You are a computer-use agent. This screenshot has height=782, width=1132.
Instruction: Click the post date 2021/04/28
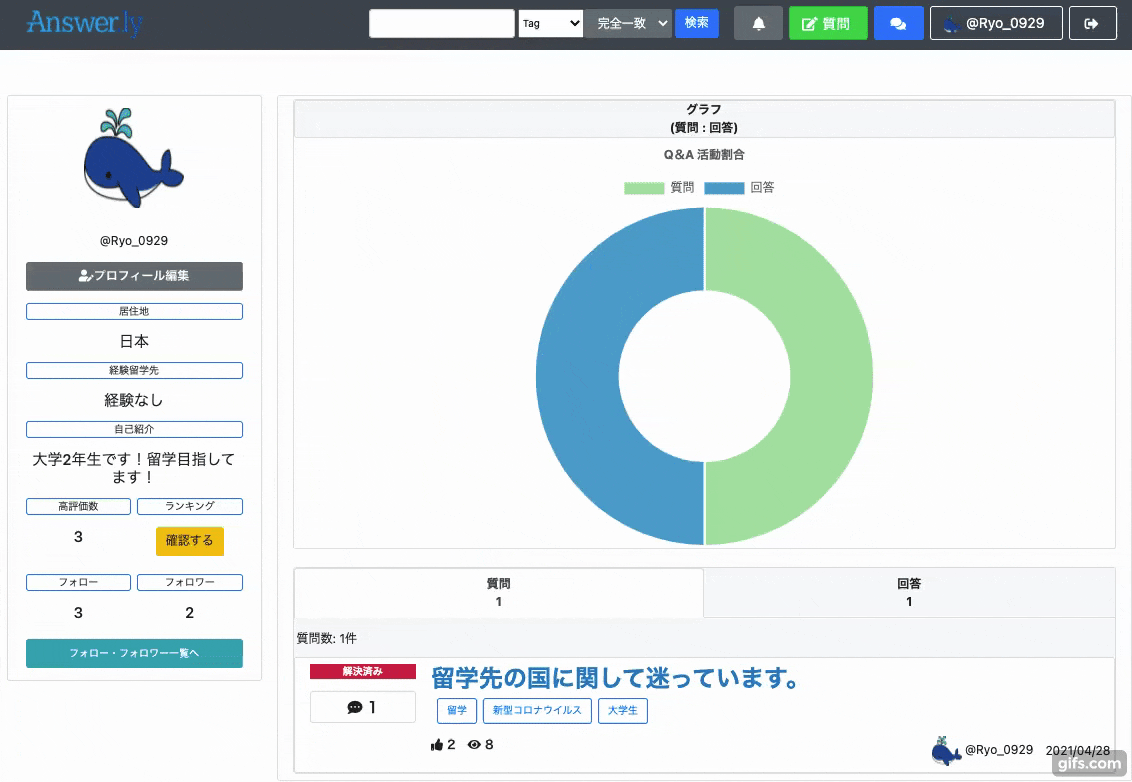pos(1078,750)
